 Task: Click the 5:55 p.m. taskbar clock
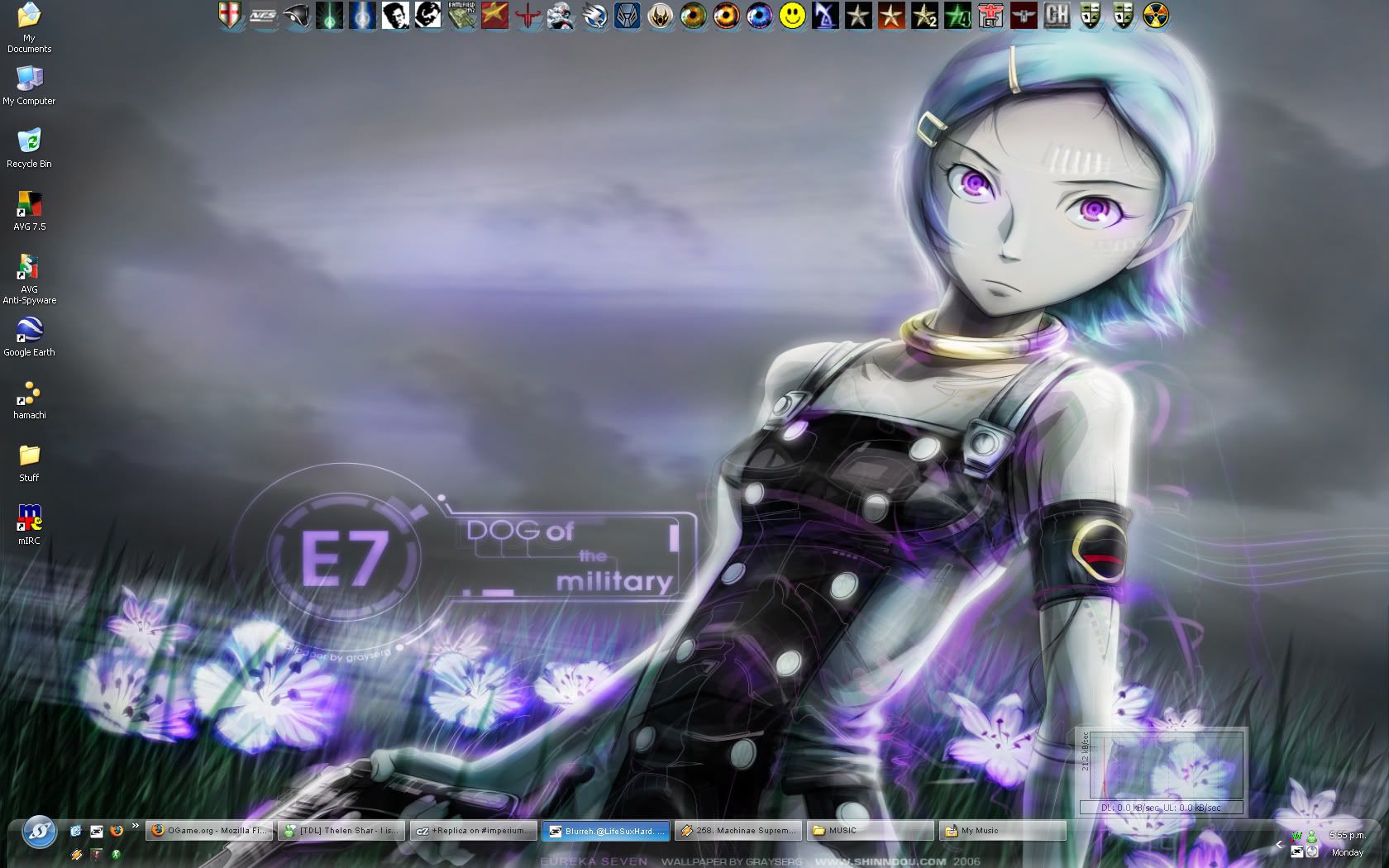tap(1347, 835)
